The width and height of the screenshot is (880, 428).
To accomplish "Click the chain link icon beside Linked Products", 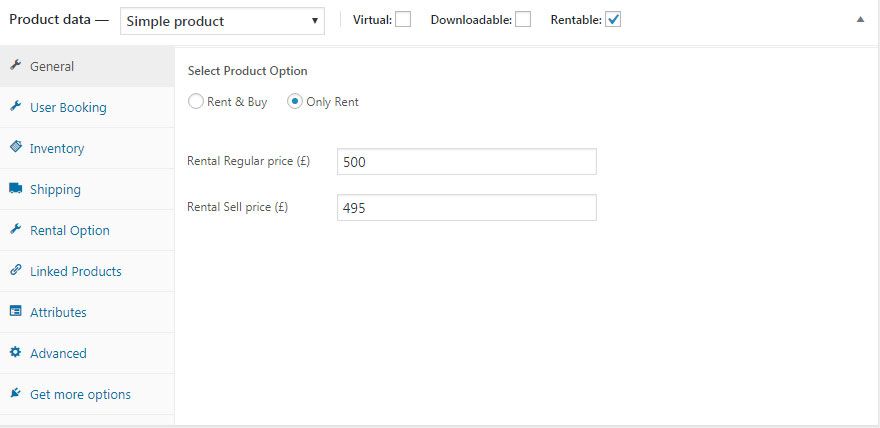I will tap(16, 270).
